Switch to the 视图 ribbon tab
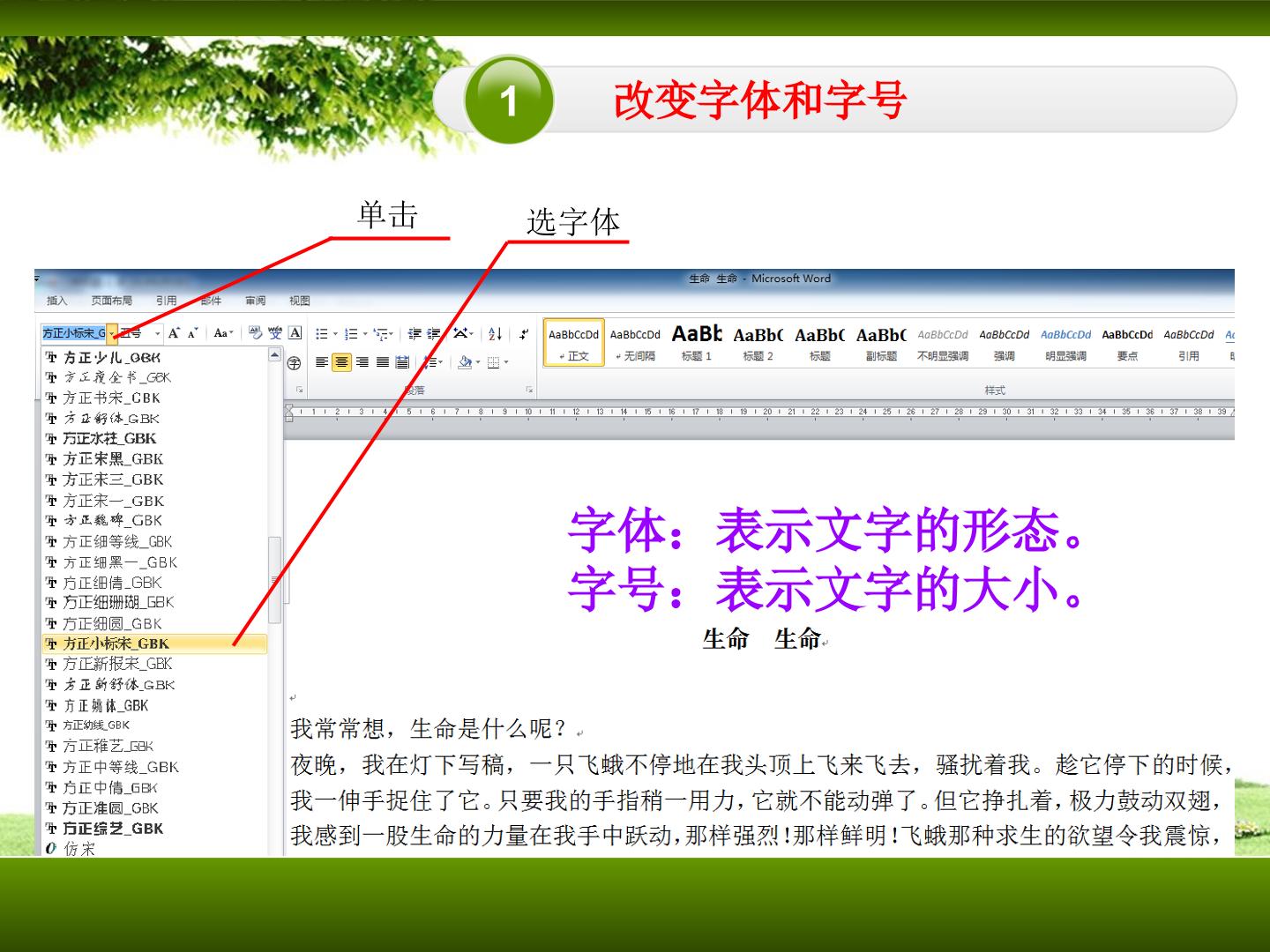The image size is (1270, 952). click(299, 301)
